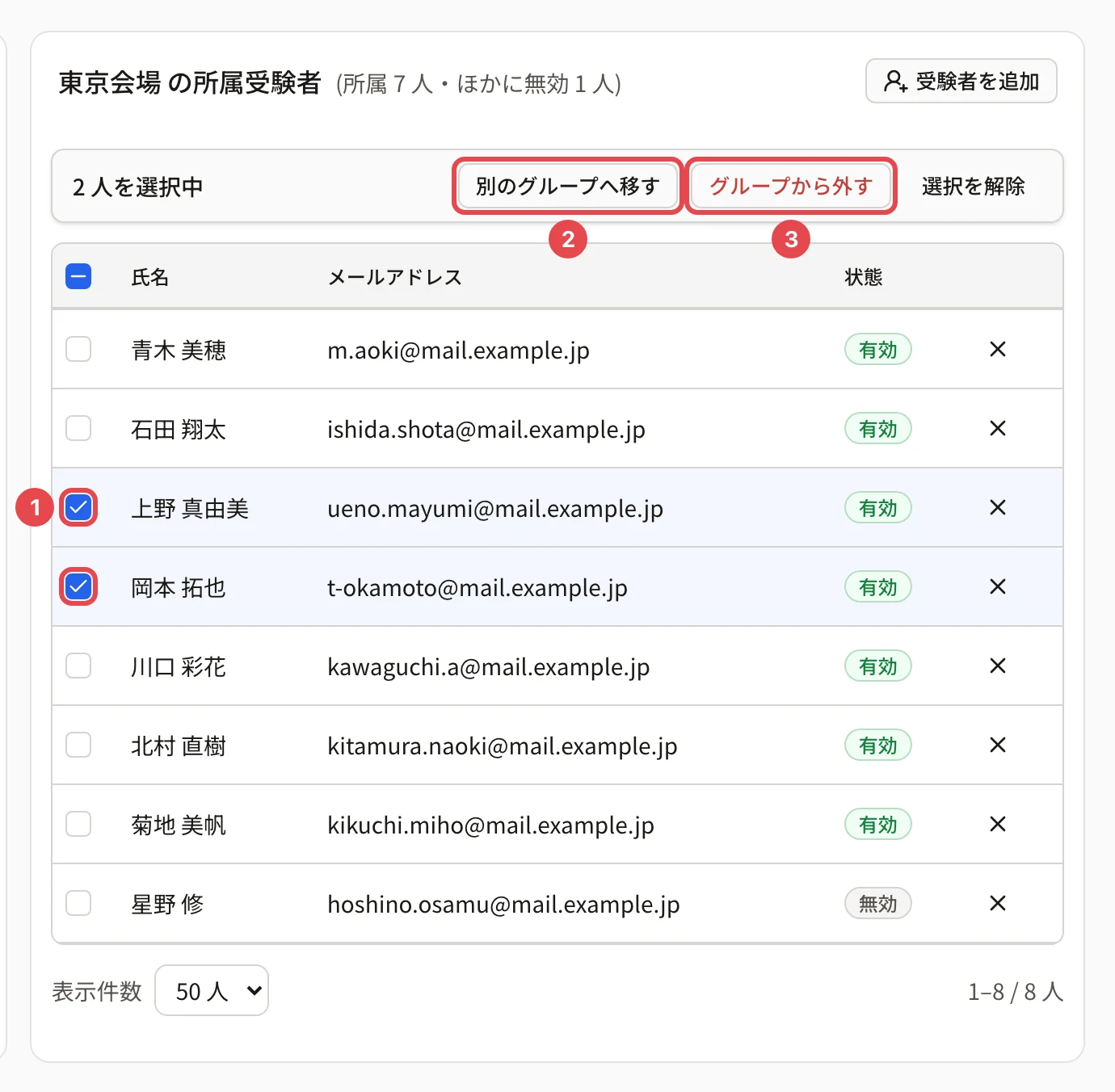
Task: Remove 菊地 美帆 with the X icon
Action: pyautogui.click(x=998, y=824)
